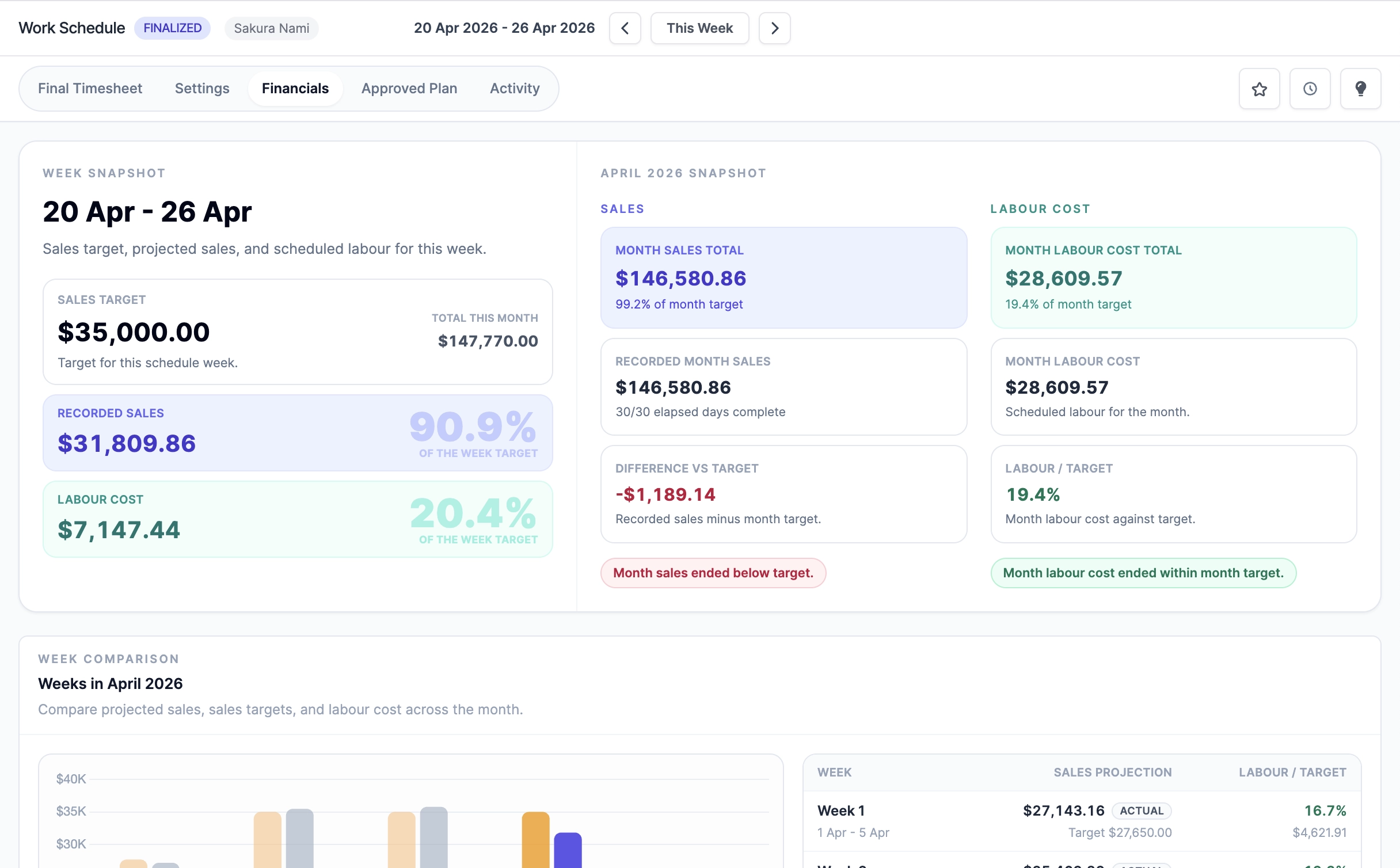1400x868 pixels.
Task: Click Week 1 projection $27,143.16
Action: [1063, 811]
